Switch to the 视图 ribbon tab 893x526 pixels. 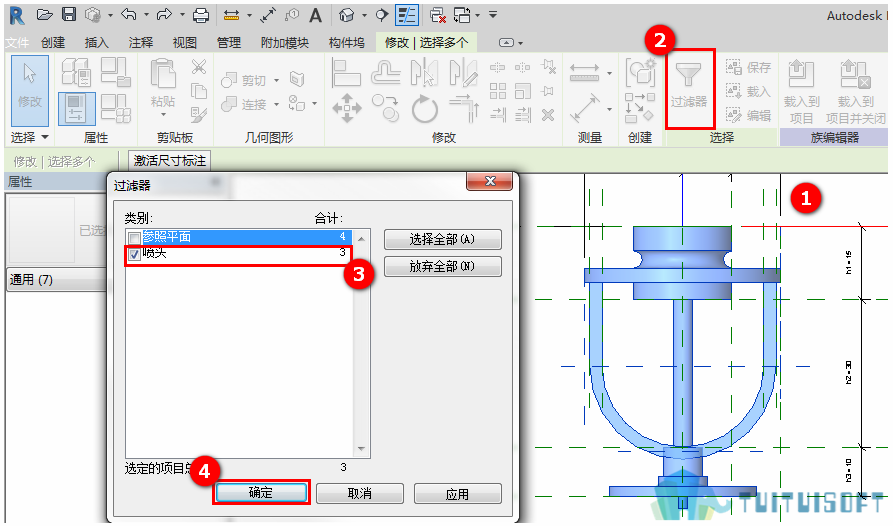point(185,43)
